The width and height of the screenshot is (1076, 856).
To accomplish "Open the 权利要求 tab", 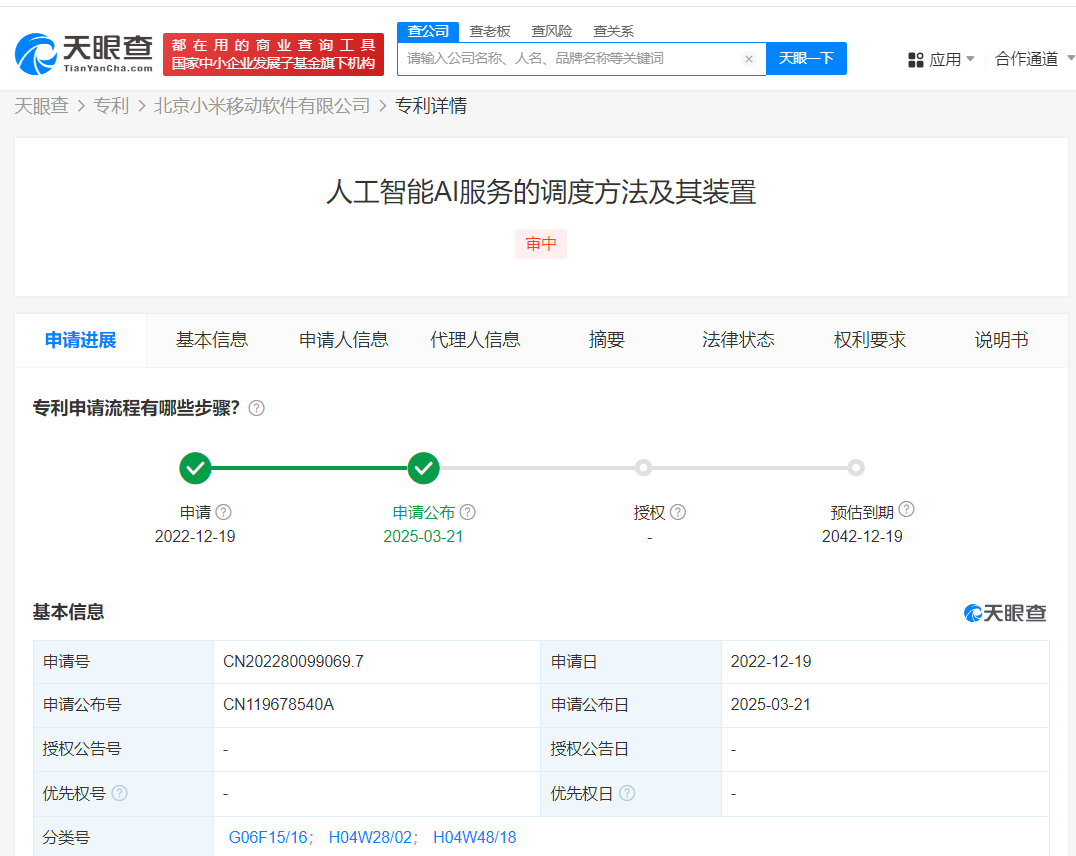I will [x=870, y=340].
